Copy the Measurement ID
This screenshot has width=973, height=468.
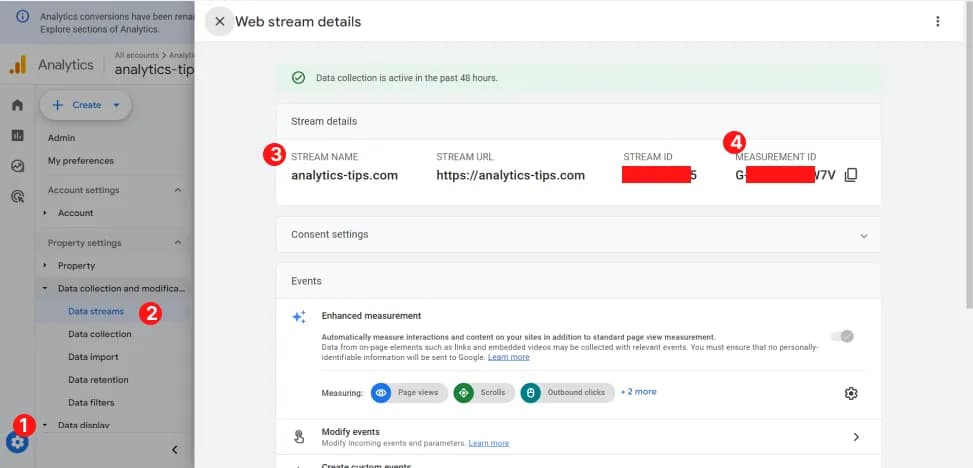click(851, 175)
